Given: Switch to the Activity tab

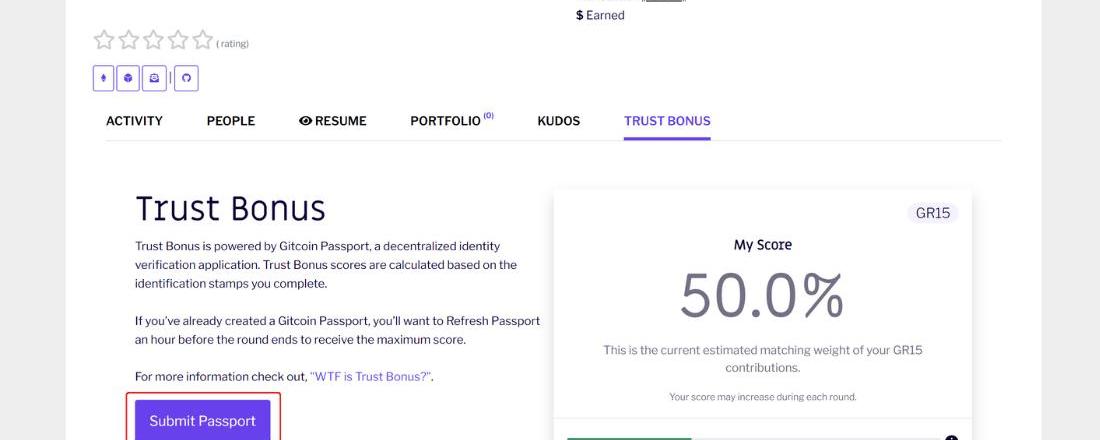Looking at the screenshot, I should coord(134,121).
